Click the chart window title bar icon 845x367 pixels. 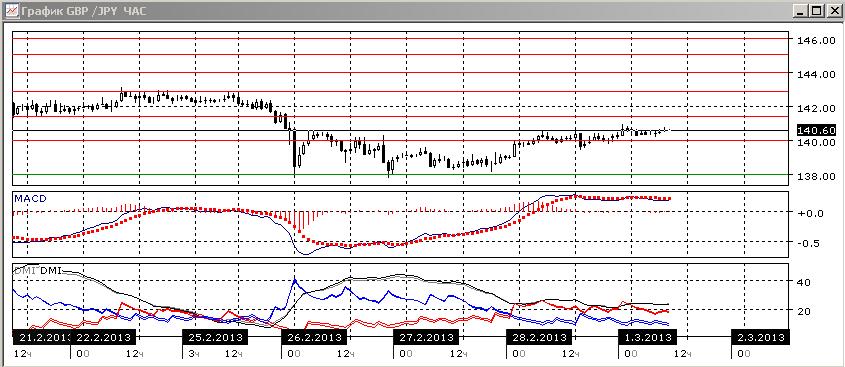11,10
